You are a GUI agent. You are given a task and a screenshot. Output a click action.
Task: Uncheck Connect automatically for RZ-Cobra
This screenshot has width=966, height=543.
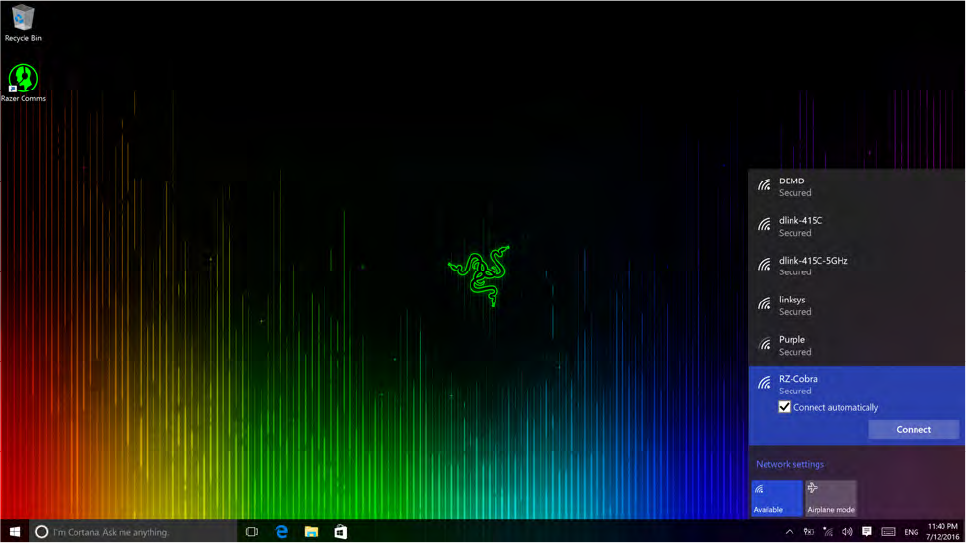(784, 407)
